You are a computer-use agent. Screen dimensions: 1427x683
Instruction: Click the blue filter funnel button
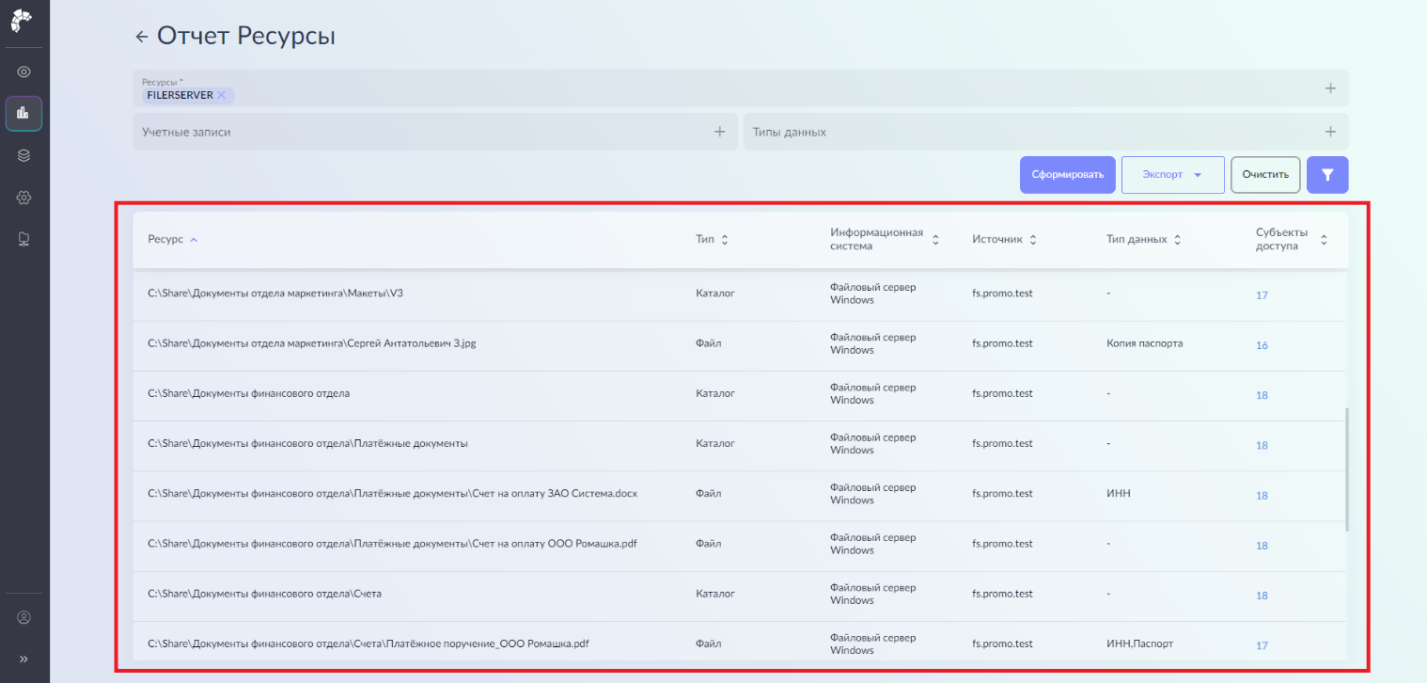[x=1327, y=175]
